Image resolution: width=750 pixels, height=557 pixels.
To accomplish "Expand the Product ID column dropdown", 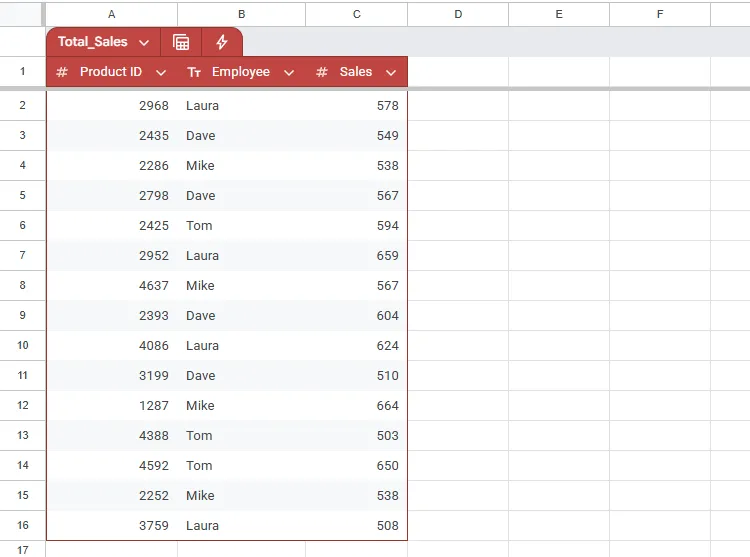I will (160, 72).
